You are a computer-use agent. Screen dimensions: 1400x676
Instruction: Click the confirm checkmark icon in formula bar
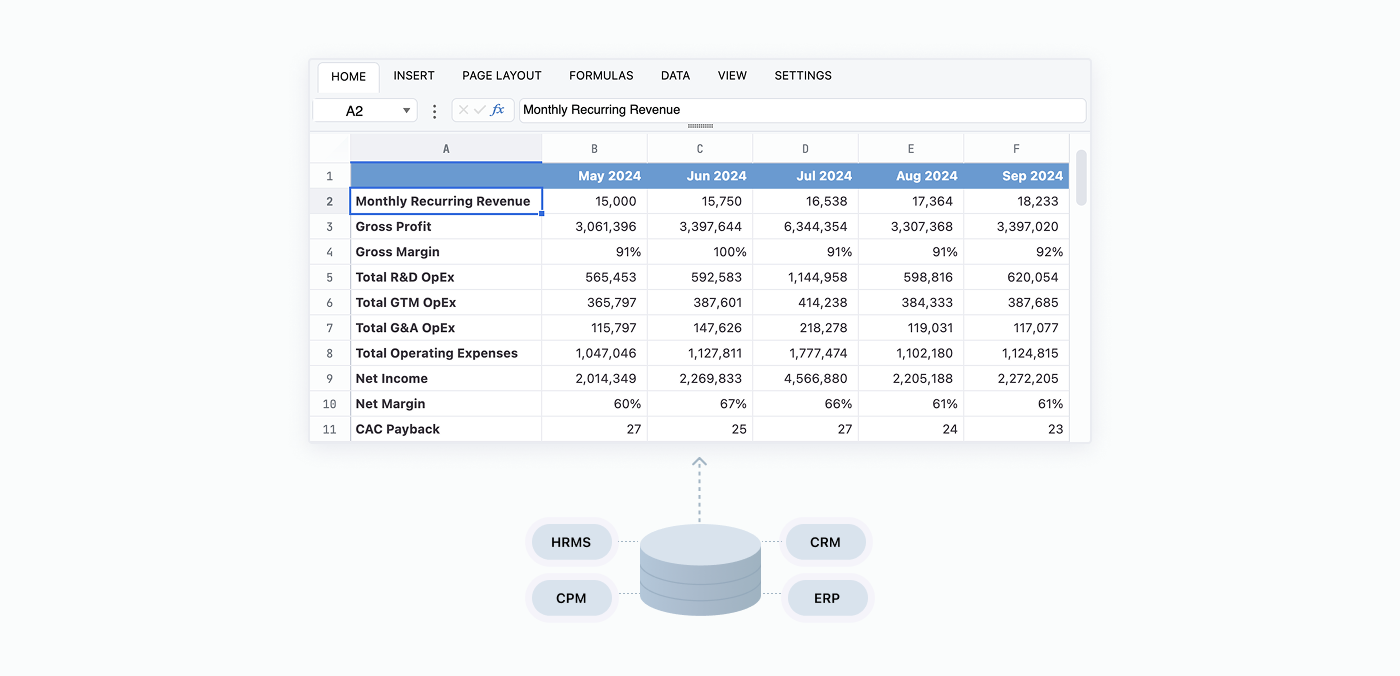tap(479, 110)
